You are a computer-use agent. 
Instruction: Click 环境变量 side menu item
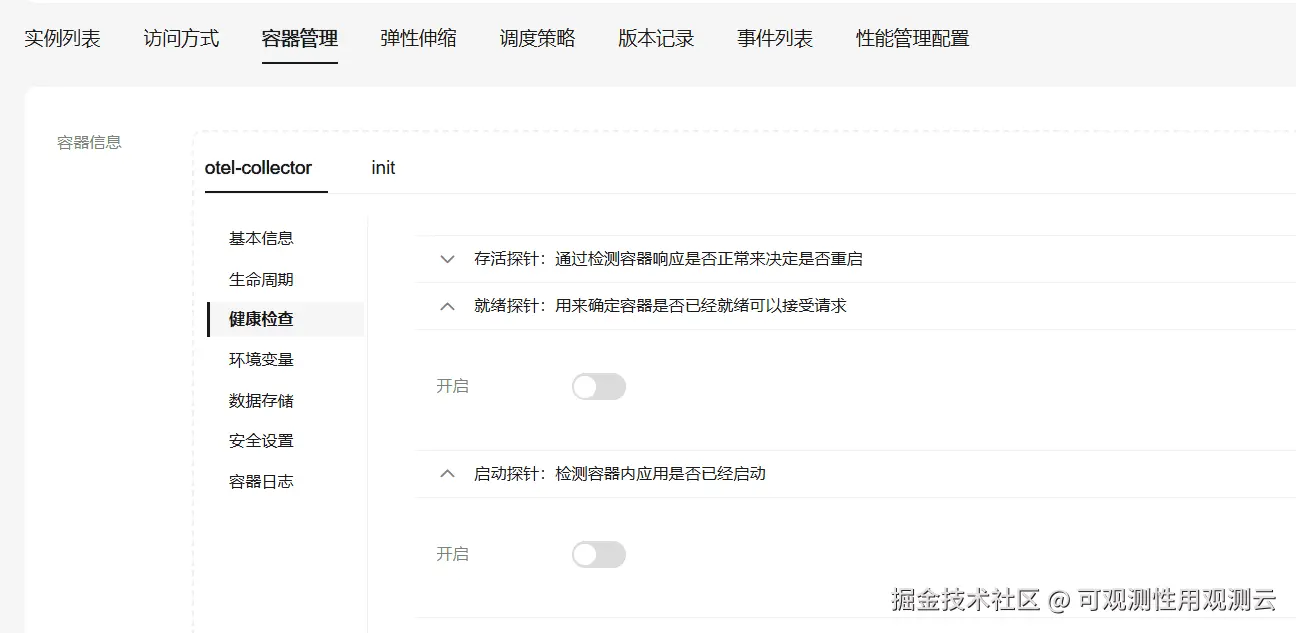pyautogui.click(x=261, y=359)
